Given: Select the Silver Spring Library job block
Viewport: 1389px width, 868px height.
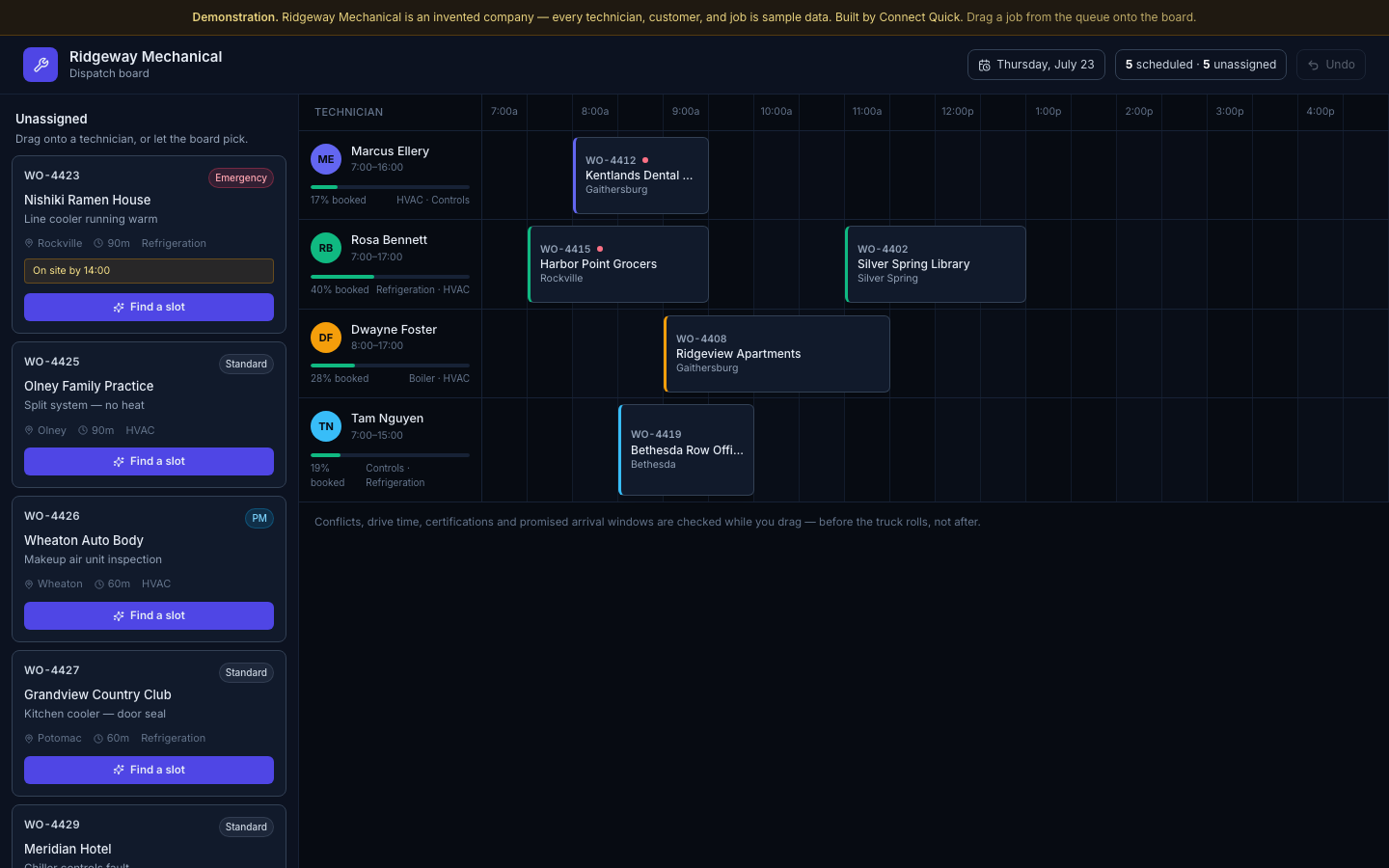Looking at the screenshot, I should 936,264.
